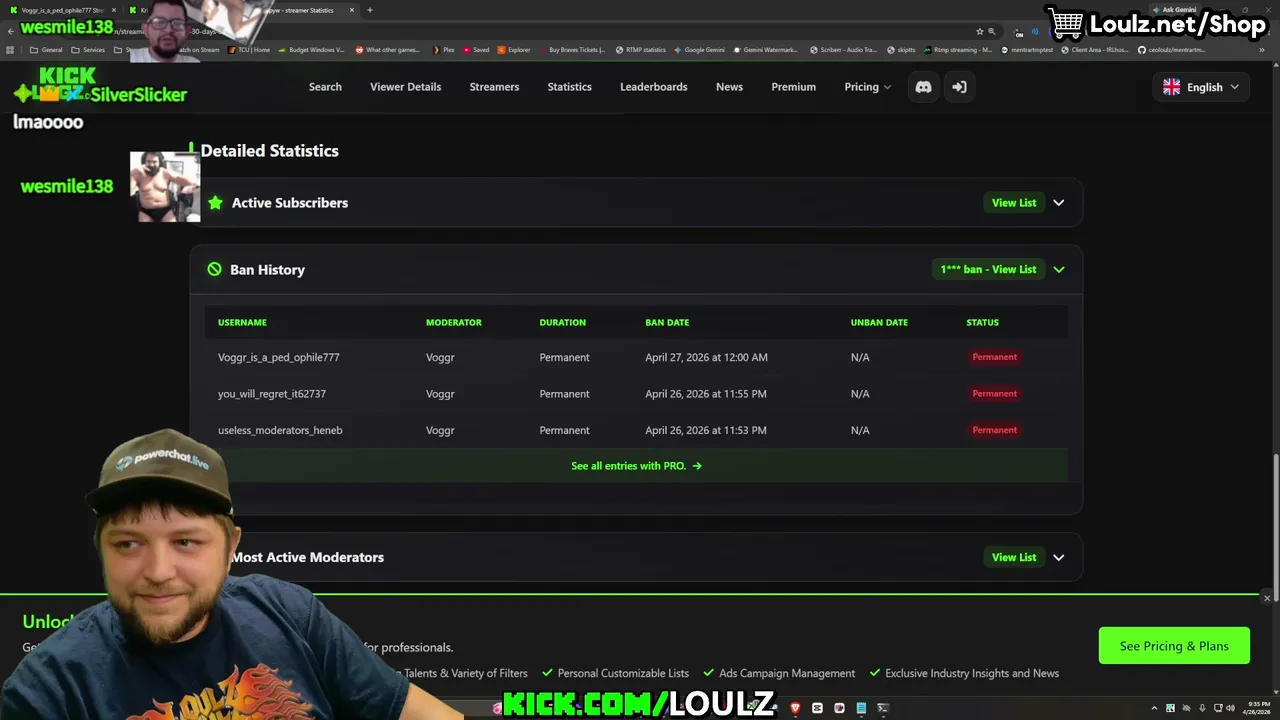Open the Explorer bookmark
The width and height of the screenshot is (1280, 720).
coord(514,49)
